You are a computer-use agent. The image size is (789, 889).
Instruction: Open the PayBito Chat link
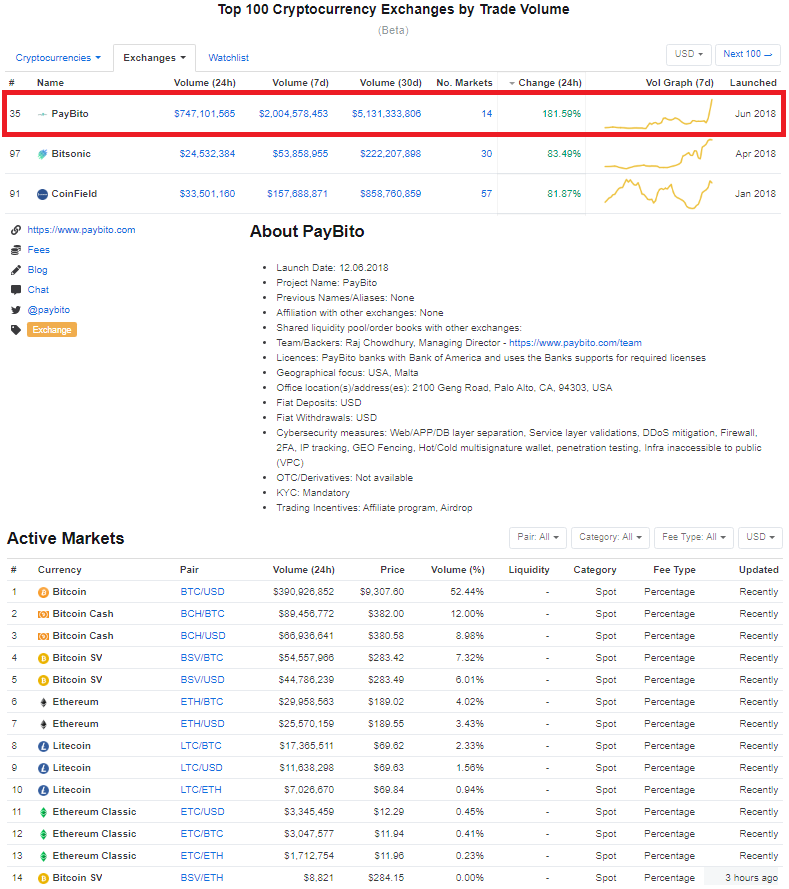point(38,290)
